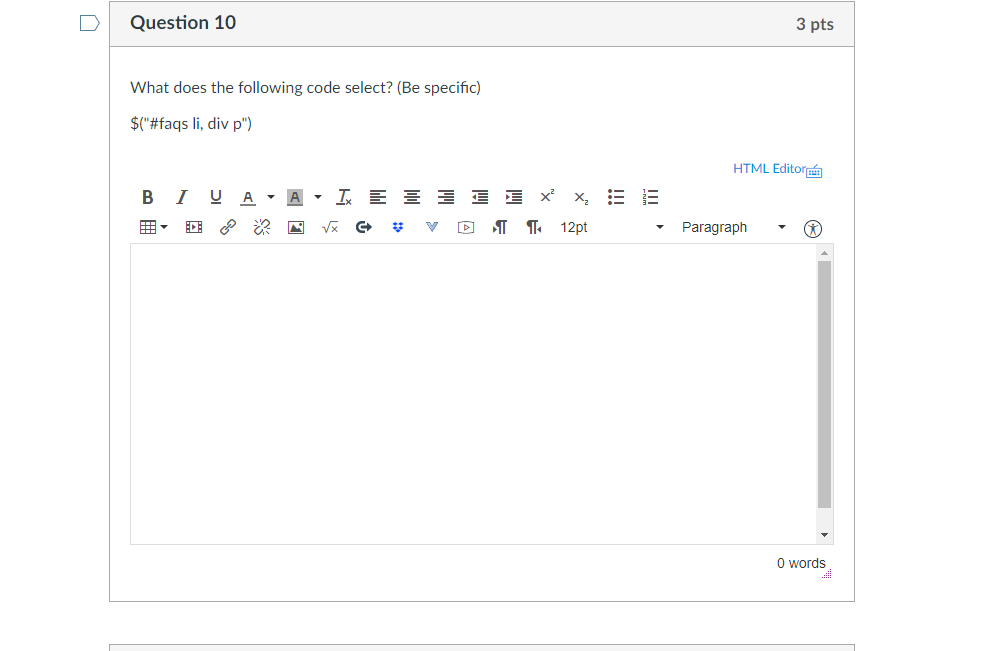The height and width of the screenshot is (651, 981).
Task: Align text left
Action: [378, 198]
